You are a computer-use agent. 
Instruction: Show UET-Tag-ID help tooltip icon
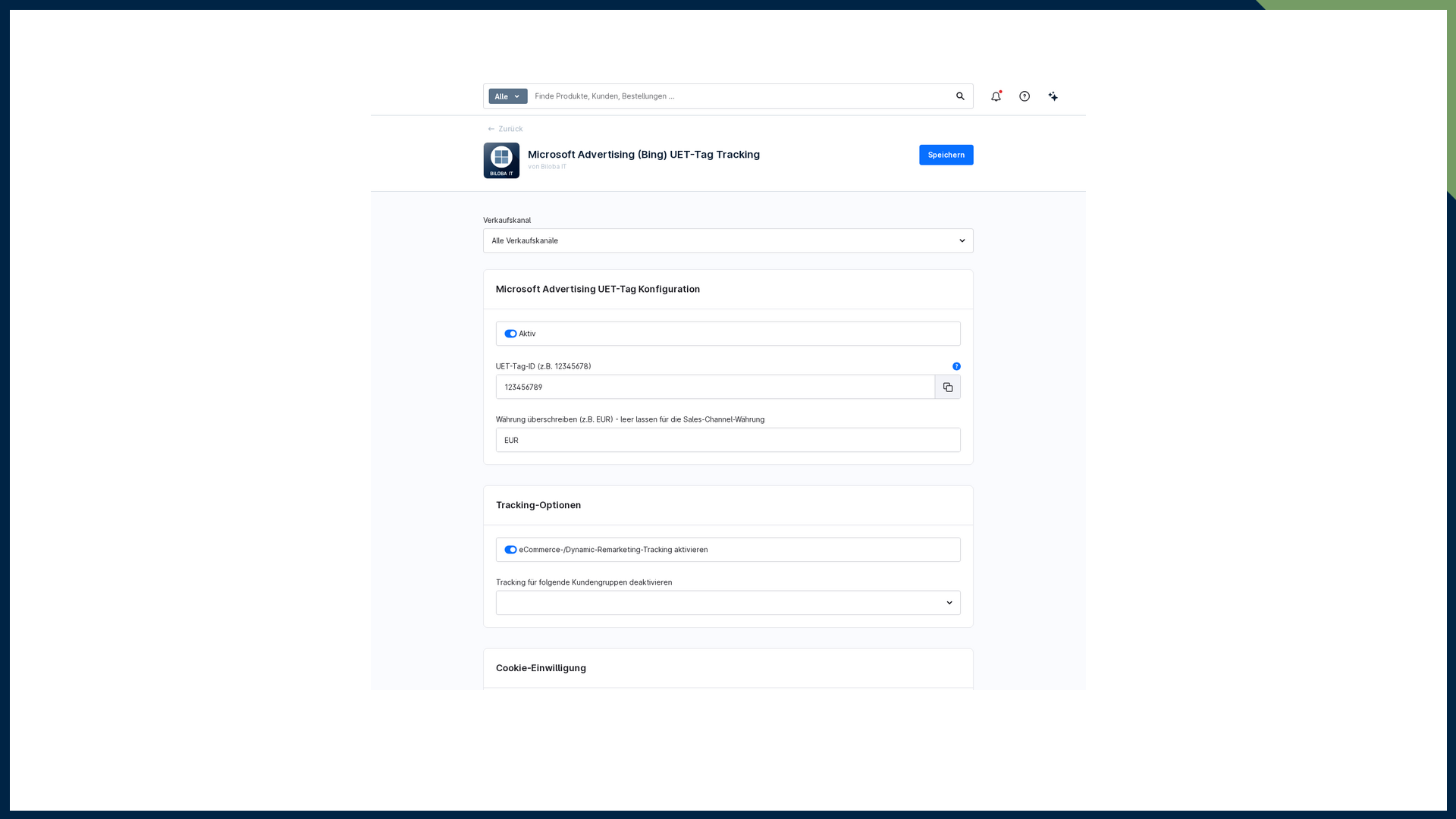coord(956,366)
